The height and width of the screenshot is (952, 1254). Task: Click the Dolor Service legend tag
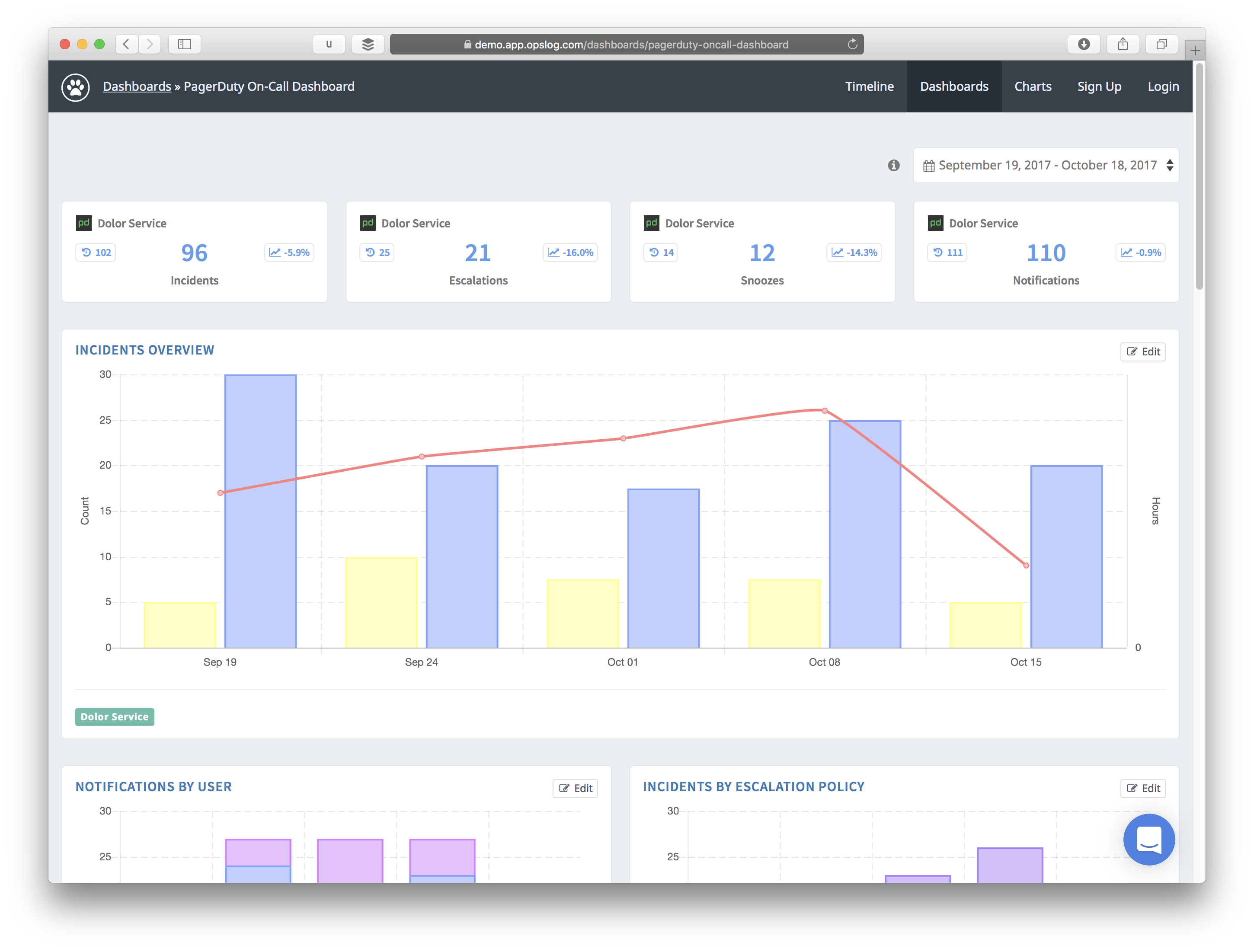(x=115, y=717)
